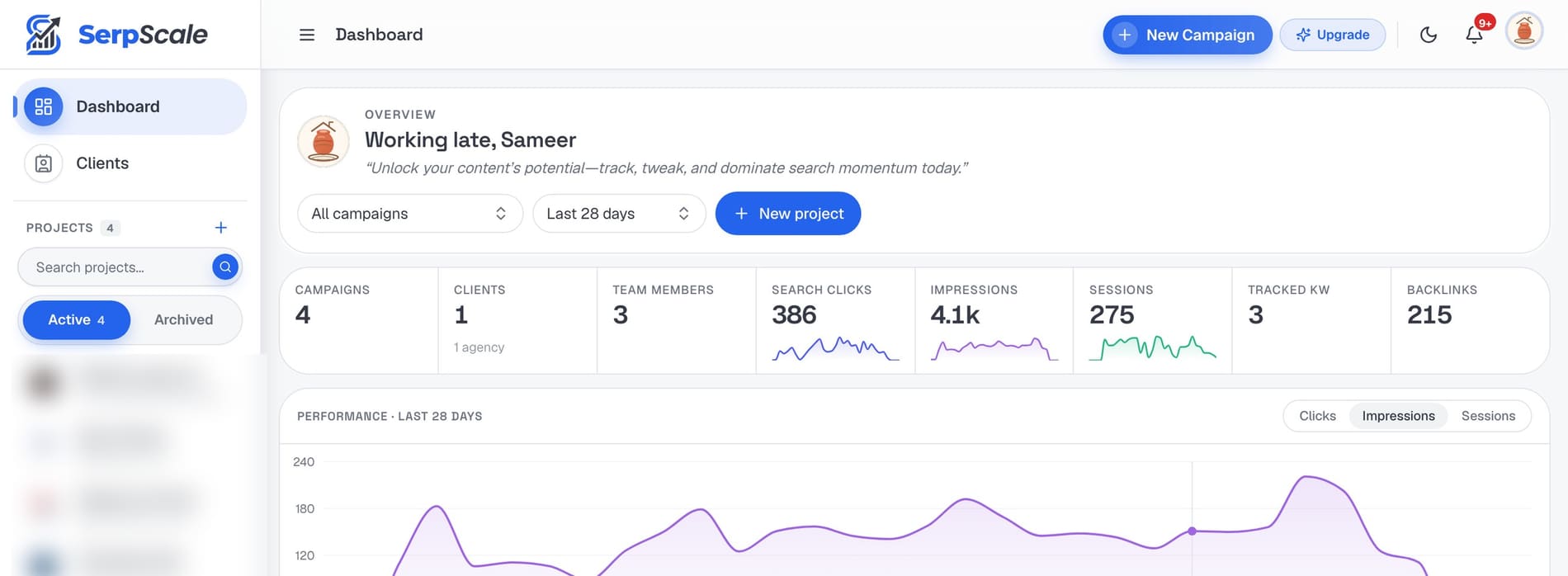Click the highlighted chart data point
The image size is (1568, 576).
[x=1192, y=531]
